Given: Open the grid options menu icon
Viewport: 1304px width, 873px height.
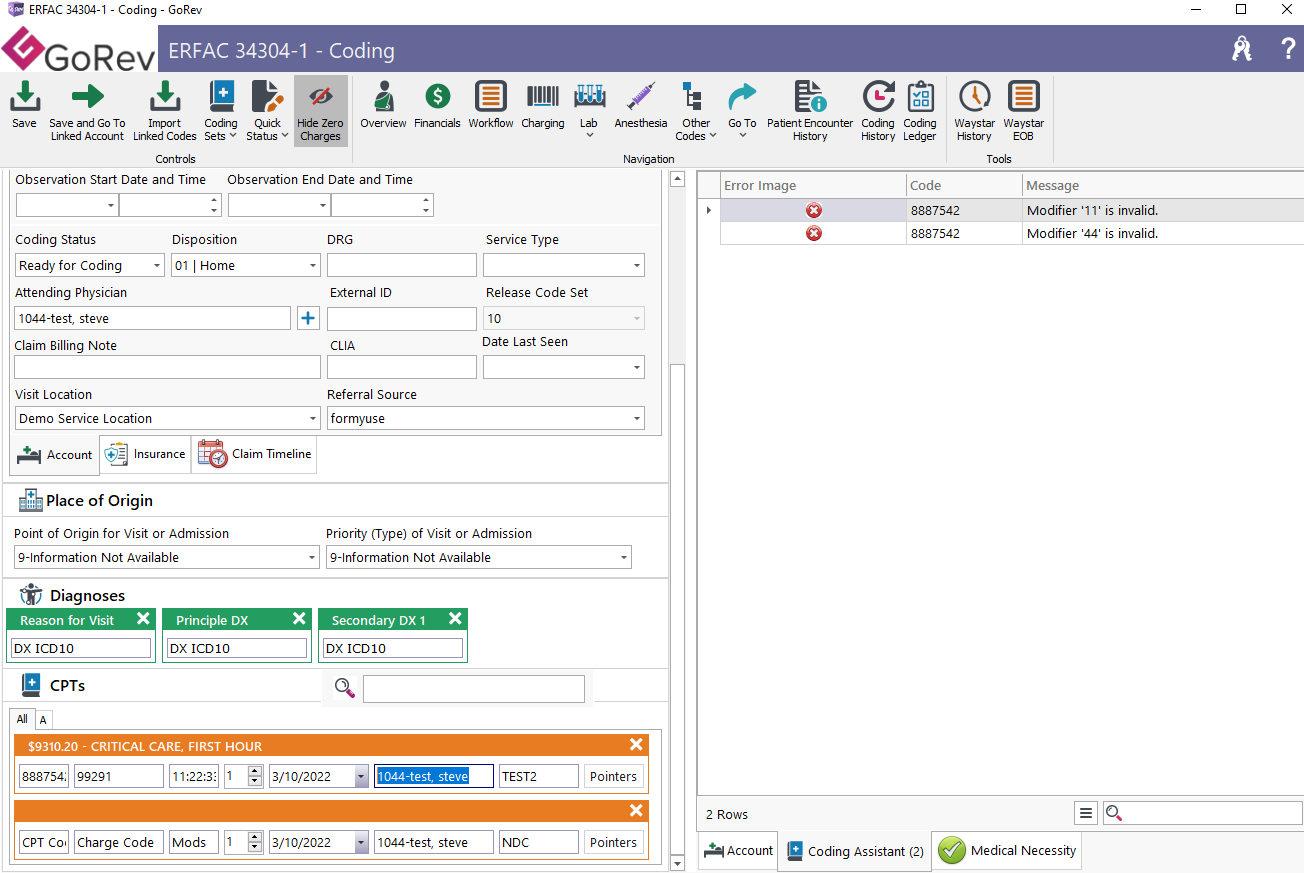Looking at the screenshot, I should click(x=1086, y=814).
